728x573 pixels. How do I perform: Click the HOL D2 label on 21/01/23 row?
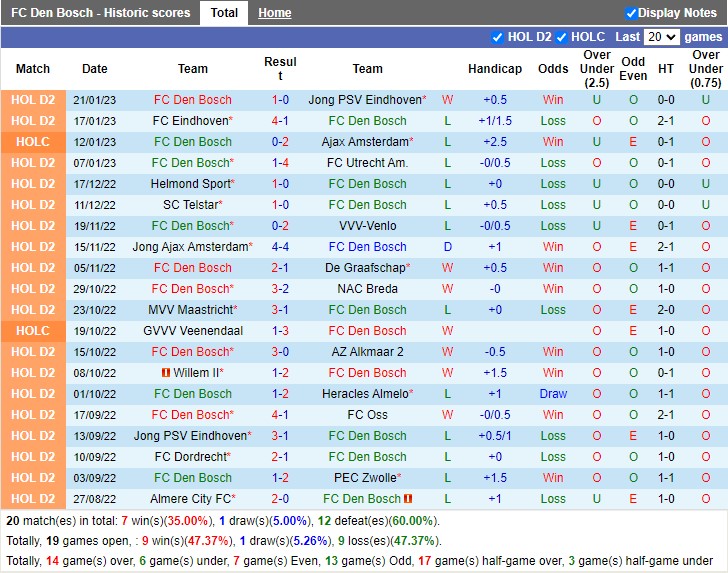(x=33, y=100)
